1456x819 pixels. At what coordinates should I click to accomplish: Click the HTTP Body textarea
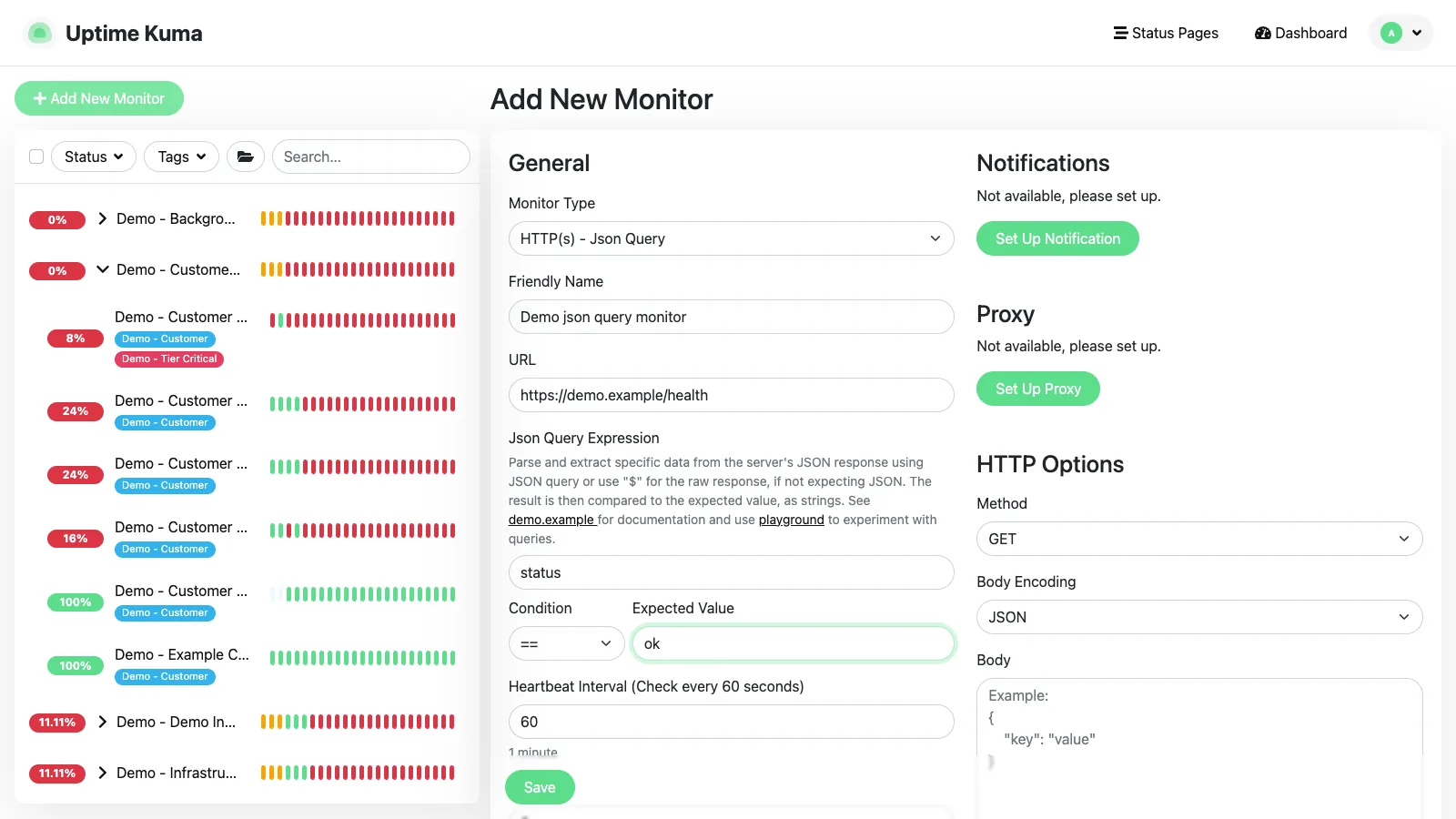(1199, 748)
